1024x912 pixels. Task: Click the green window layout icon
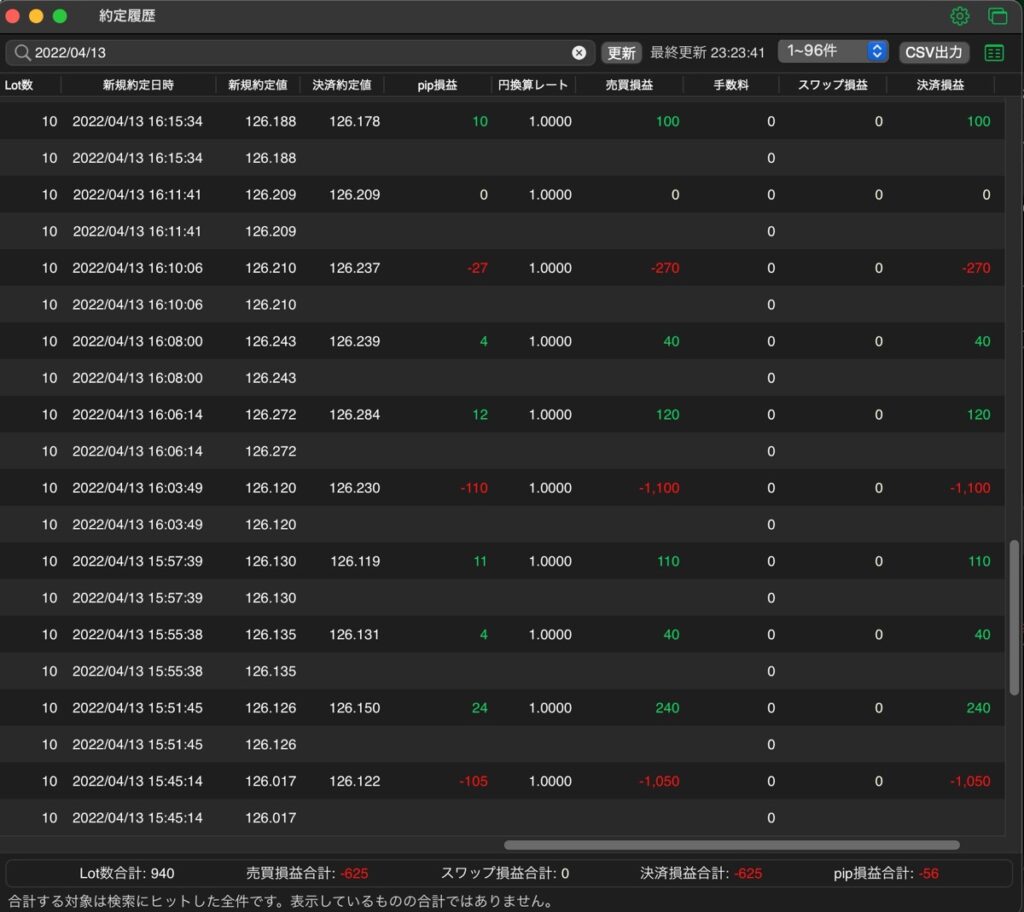997,16
